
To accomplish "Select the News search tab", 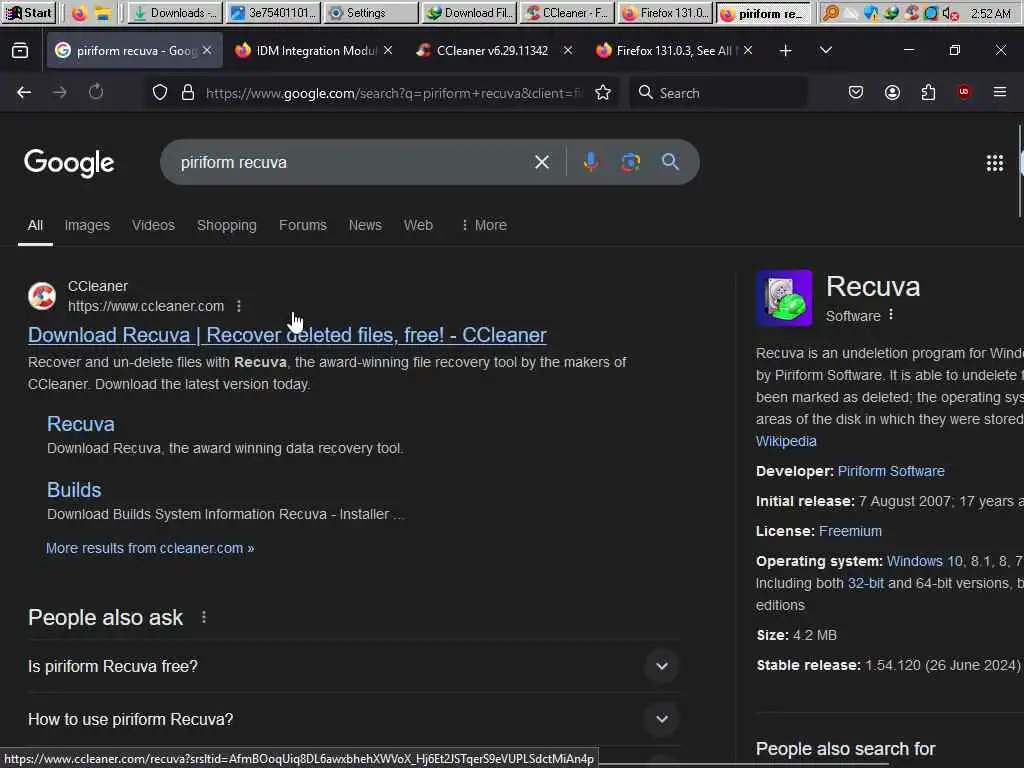I will click(365, 225).
